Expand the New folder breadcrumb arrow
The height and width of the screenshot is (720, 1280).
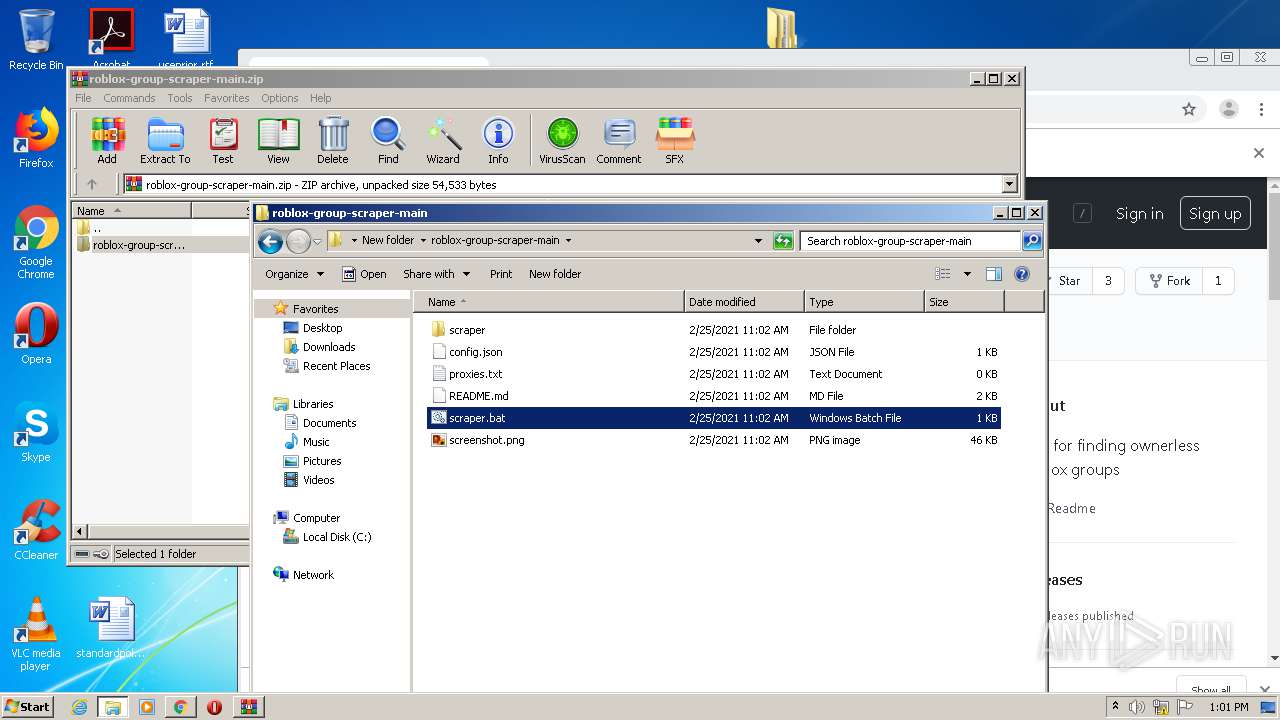423,241
